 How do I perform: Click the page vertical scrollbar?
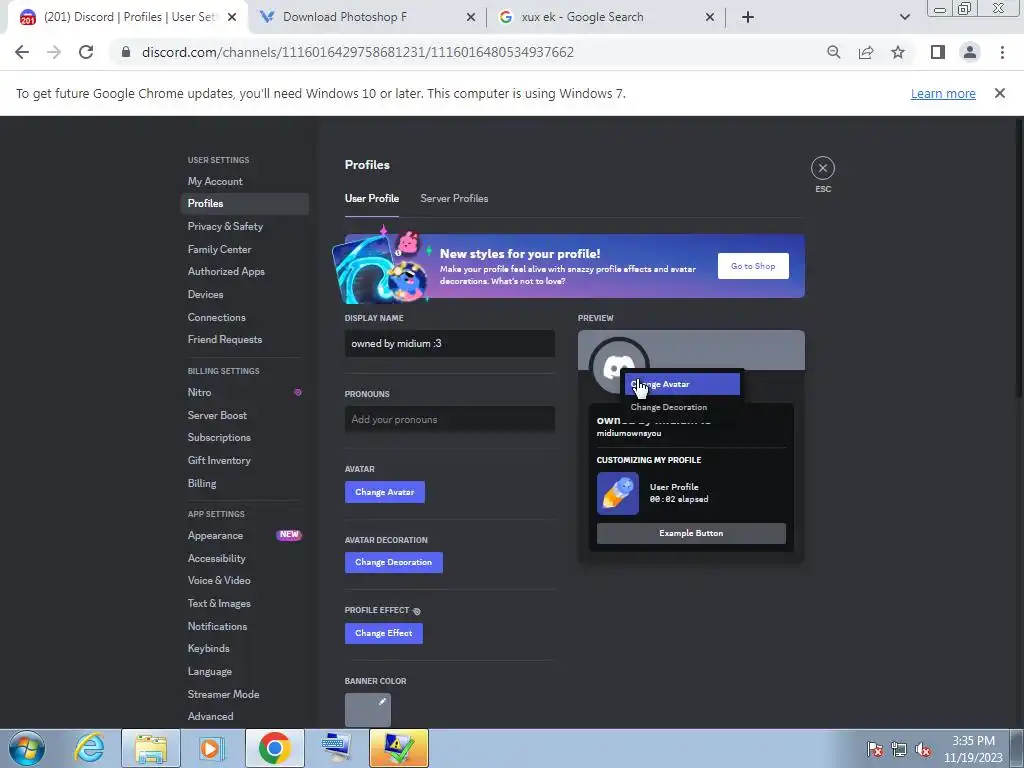pyautogui.click(x=1019, y=258)
